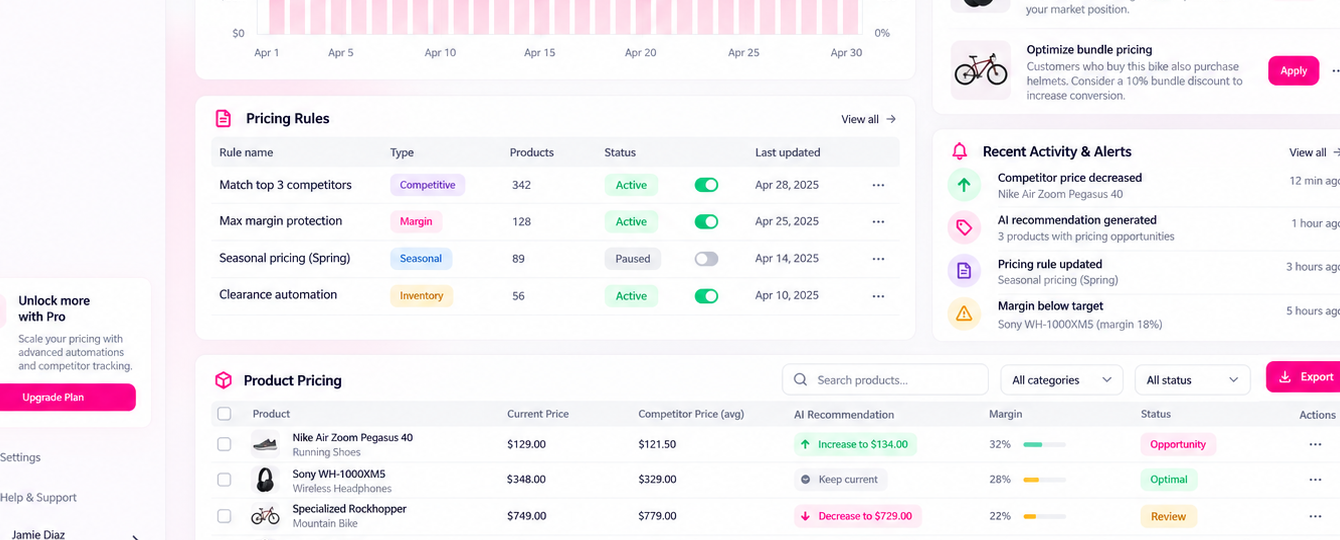Check the Nike Air Zoom Pegasus 40 checkbox
Image resolution: width=1340 pixels, height=540 pixels.
point(224,444)
